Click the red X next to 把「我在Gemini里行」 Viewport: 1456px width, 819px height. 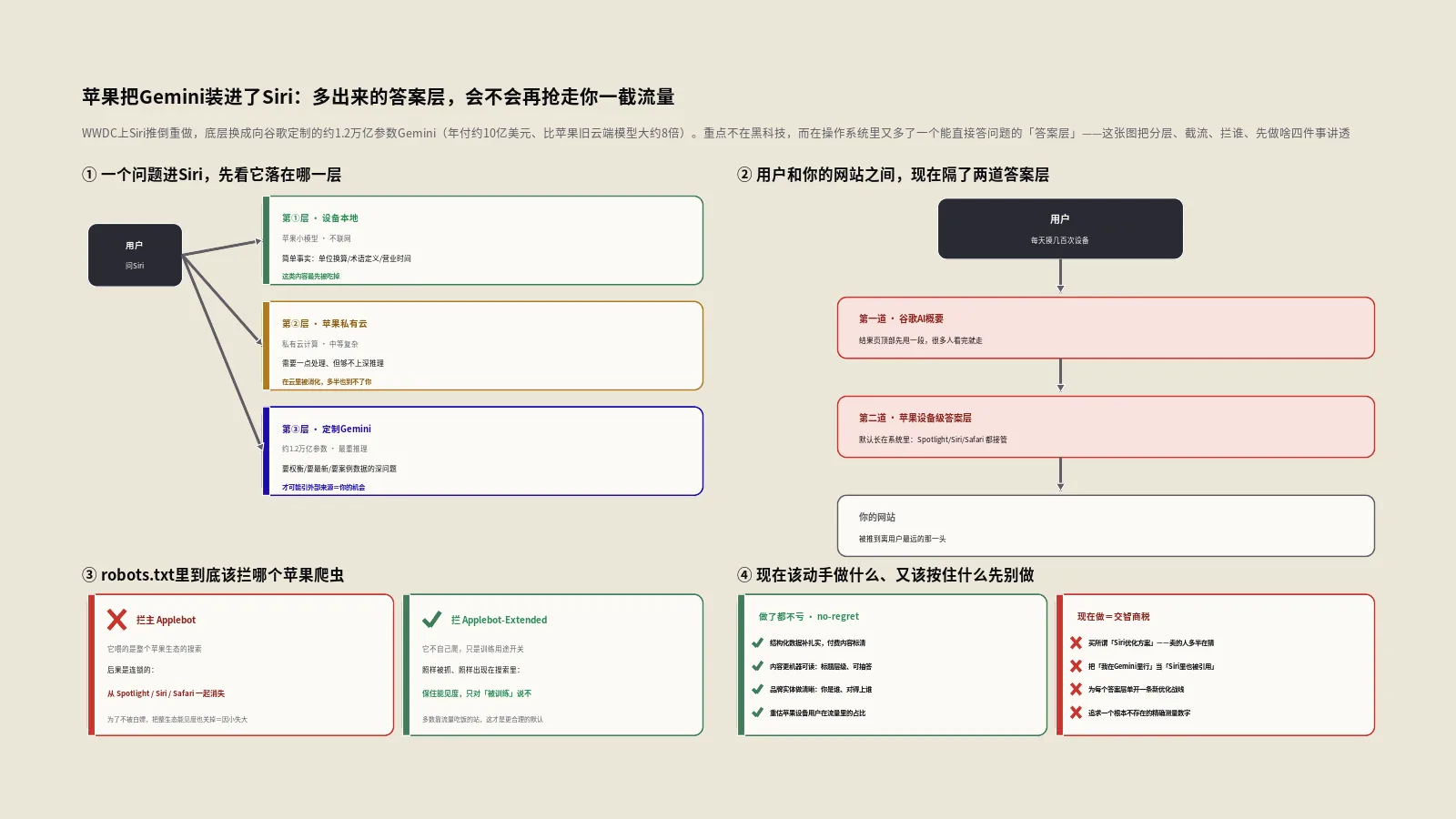point(1076,666)
